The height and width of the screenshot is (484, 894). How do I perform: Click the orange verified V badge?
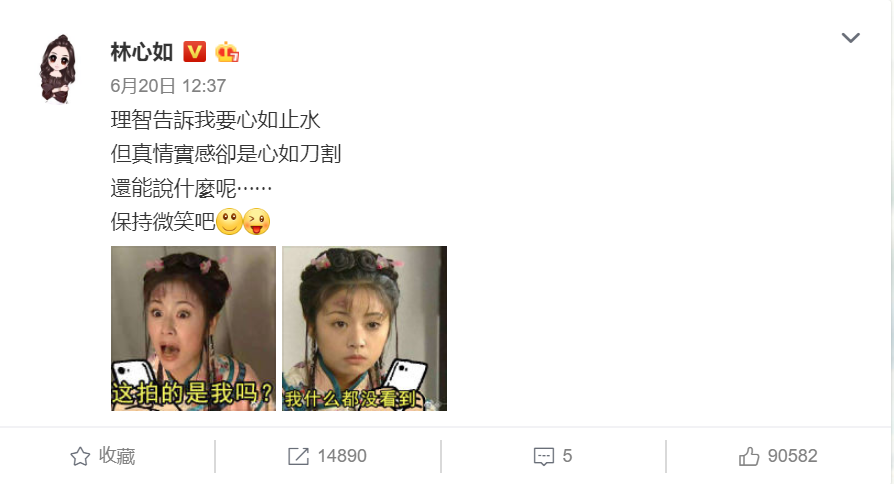coord(194,52)
